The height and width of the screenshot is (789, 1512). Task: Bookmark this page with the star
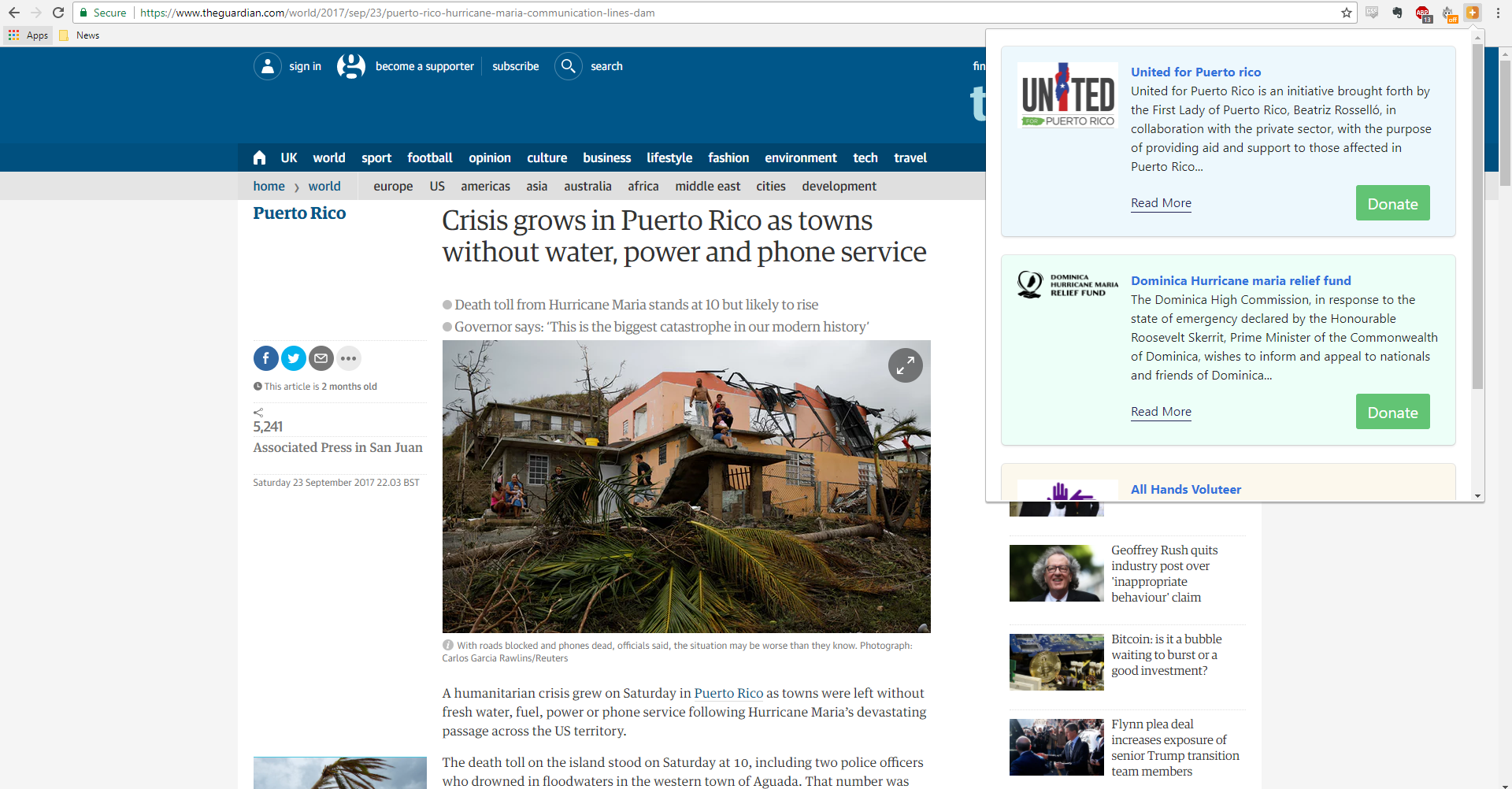[x=1347, y=13]
